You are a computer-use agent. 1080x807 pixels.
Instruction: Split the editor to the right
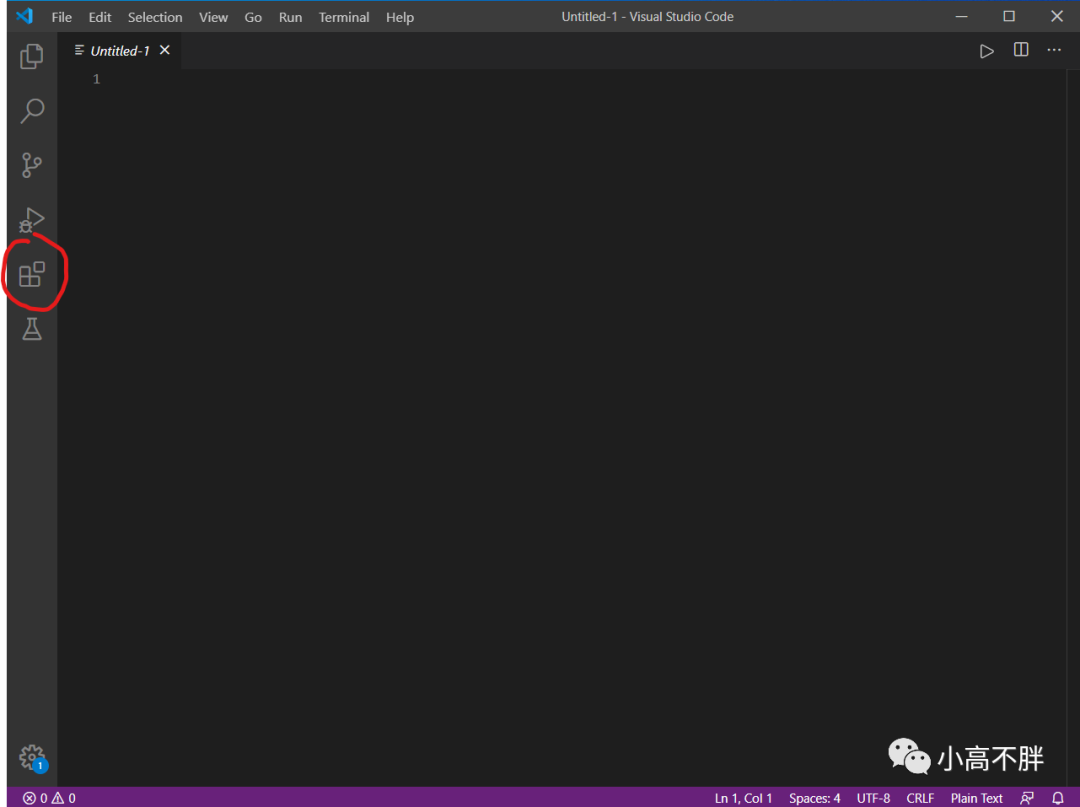pyautogui.click(x=1021, y=50)
